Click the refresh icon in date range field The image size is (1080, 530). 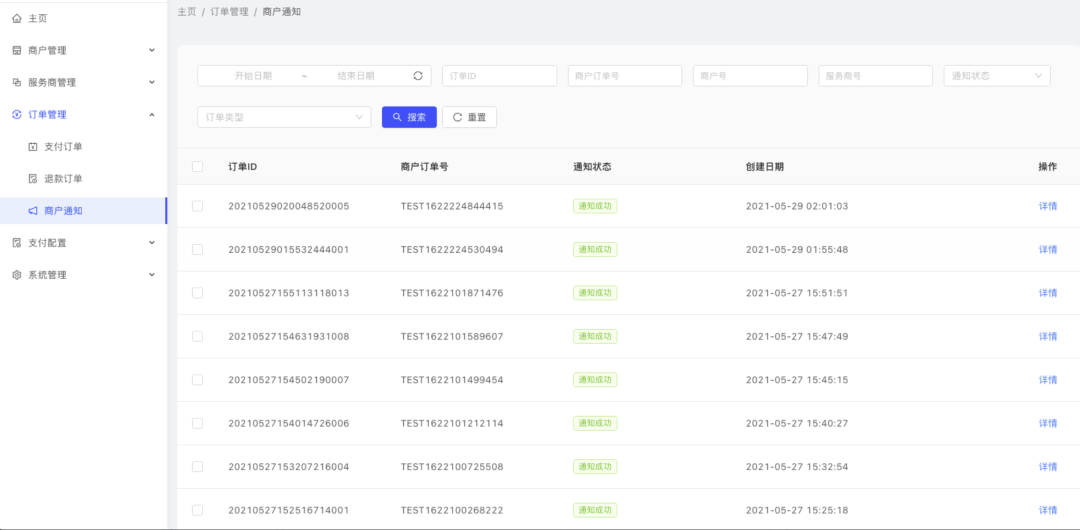coord(418,76)
